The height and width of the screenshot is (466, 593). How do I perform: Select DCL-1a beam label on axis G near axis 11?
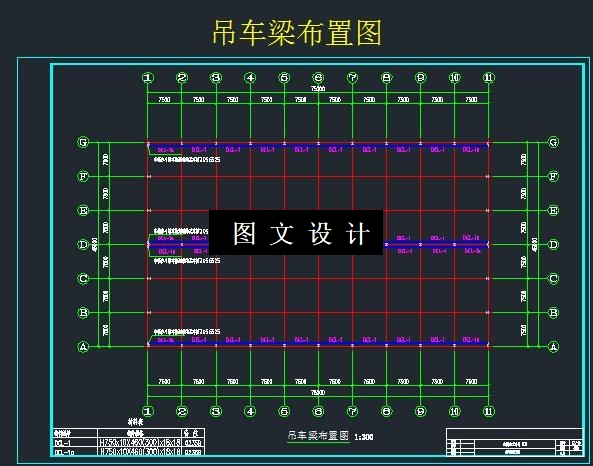(x=471, y=150)
